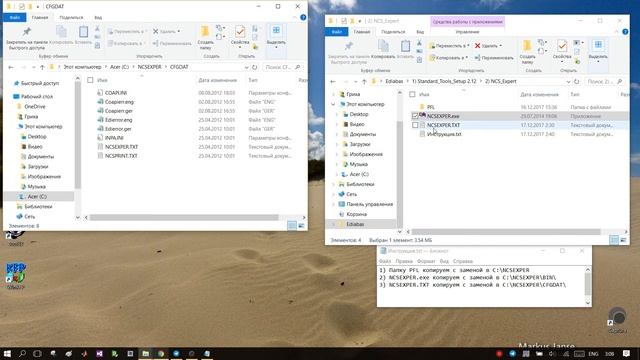Click Переименовать in the NCS_Expert ribbon
The image size is (640, 360).
(x=494, y=58)
